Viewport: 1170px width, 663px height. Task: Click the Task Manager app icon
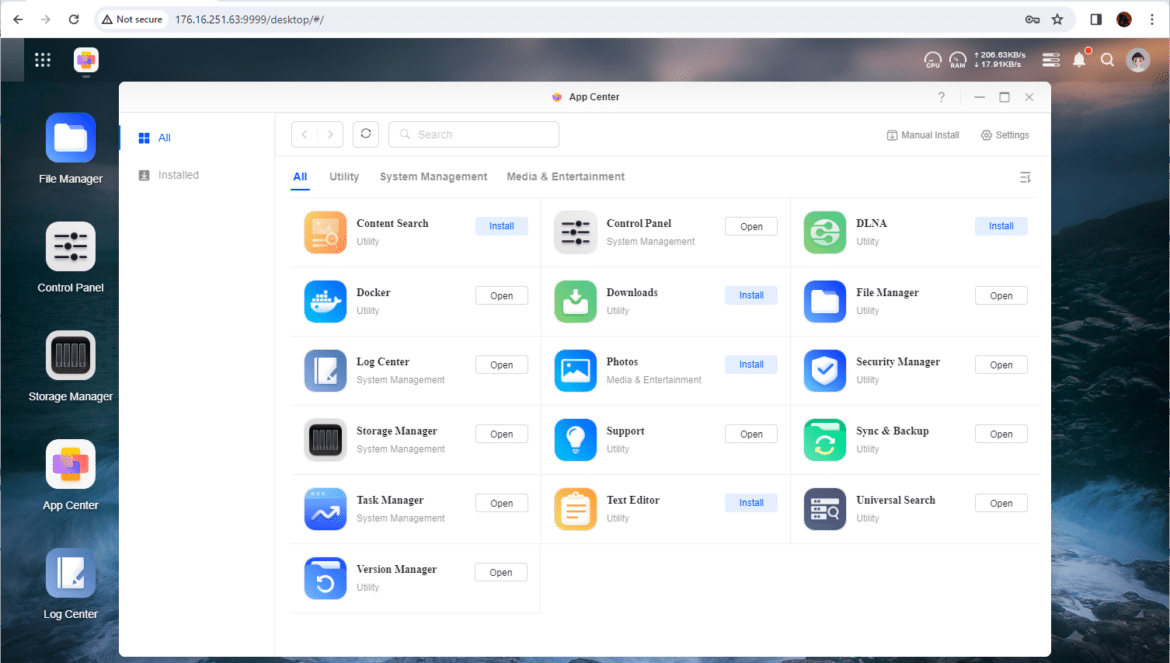coord(325,509)
